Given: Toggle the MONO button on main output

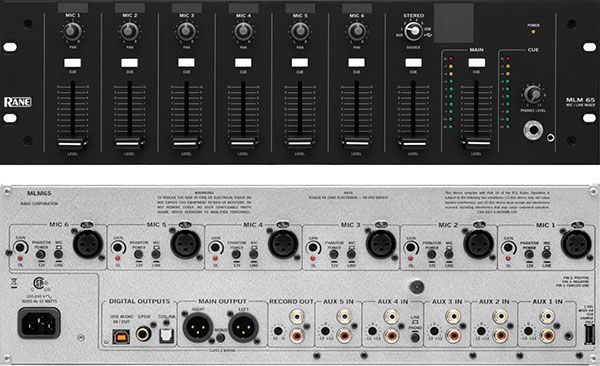Looking at the screenshot, I should pyautogui.click(x=220, y=338).
